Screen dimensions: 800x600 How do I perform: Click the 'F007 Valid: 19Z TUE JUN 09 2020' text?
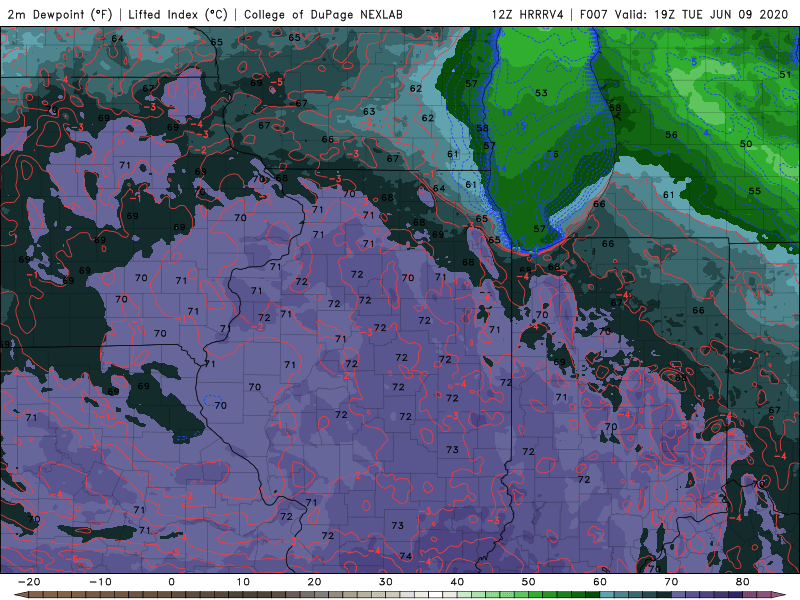click(684, 14)
